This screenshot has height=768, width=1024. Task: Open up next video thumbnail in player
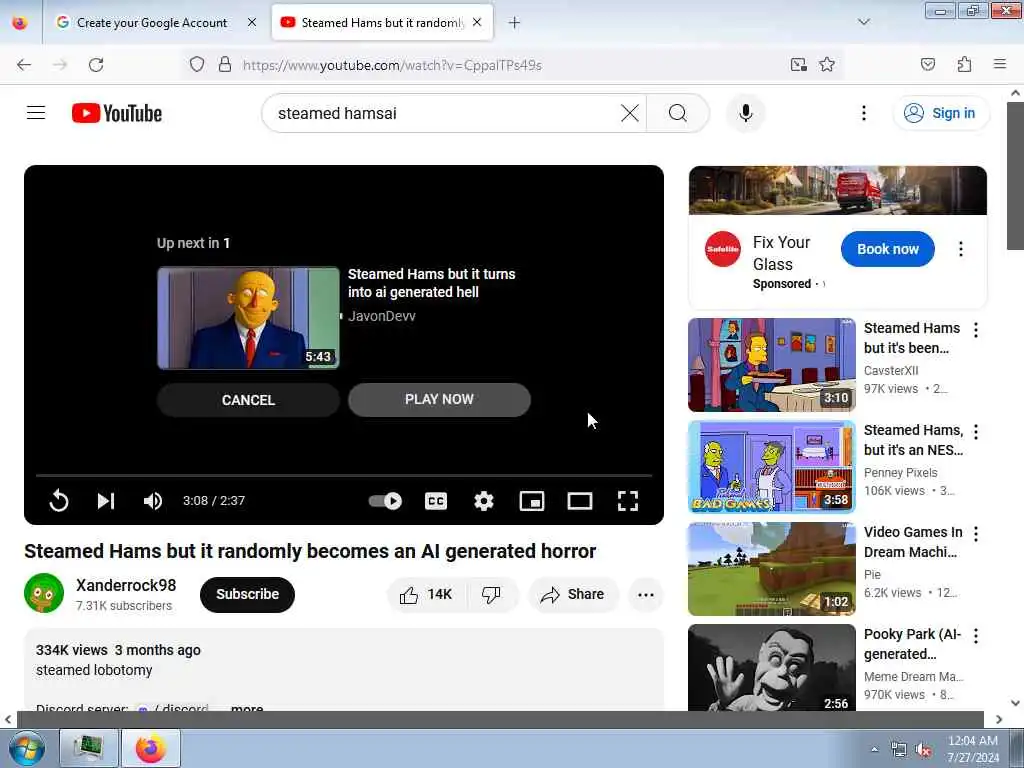click(248, 318)
